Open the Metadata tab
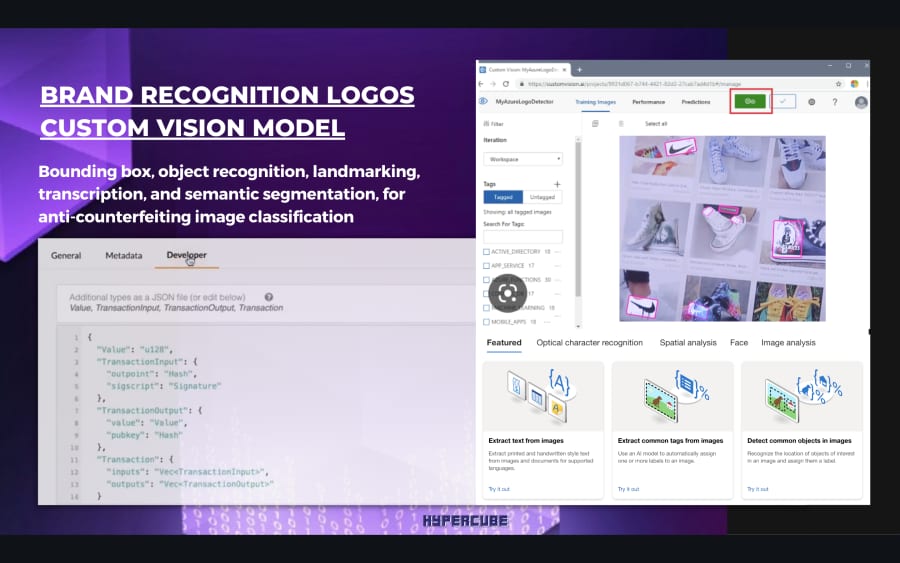The height and width of the screenshot is (563, 900). [123, 255]
